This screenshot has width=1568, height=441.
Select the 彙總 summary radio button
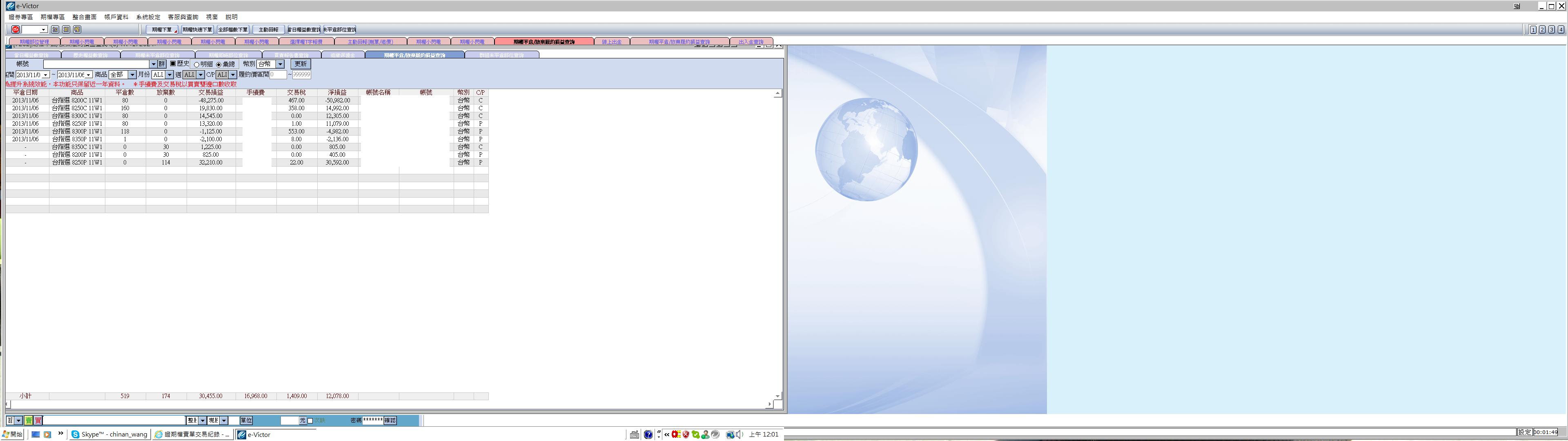point(218,65)
